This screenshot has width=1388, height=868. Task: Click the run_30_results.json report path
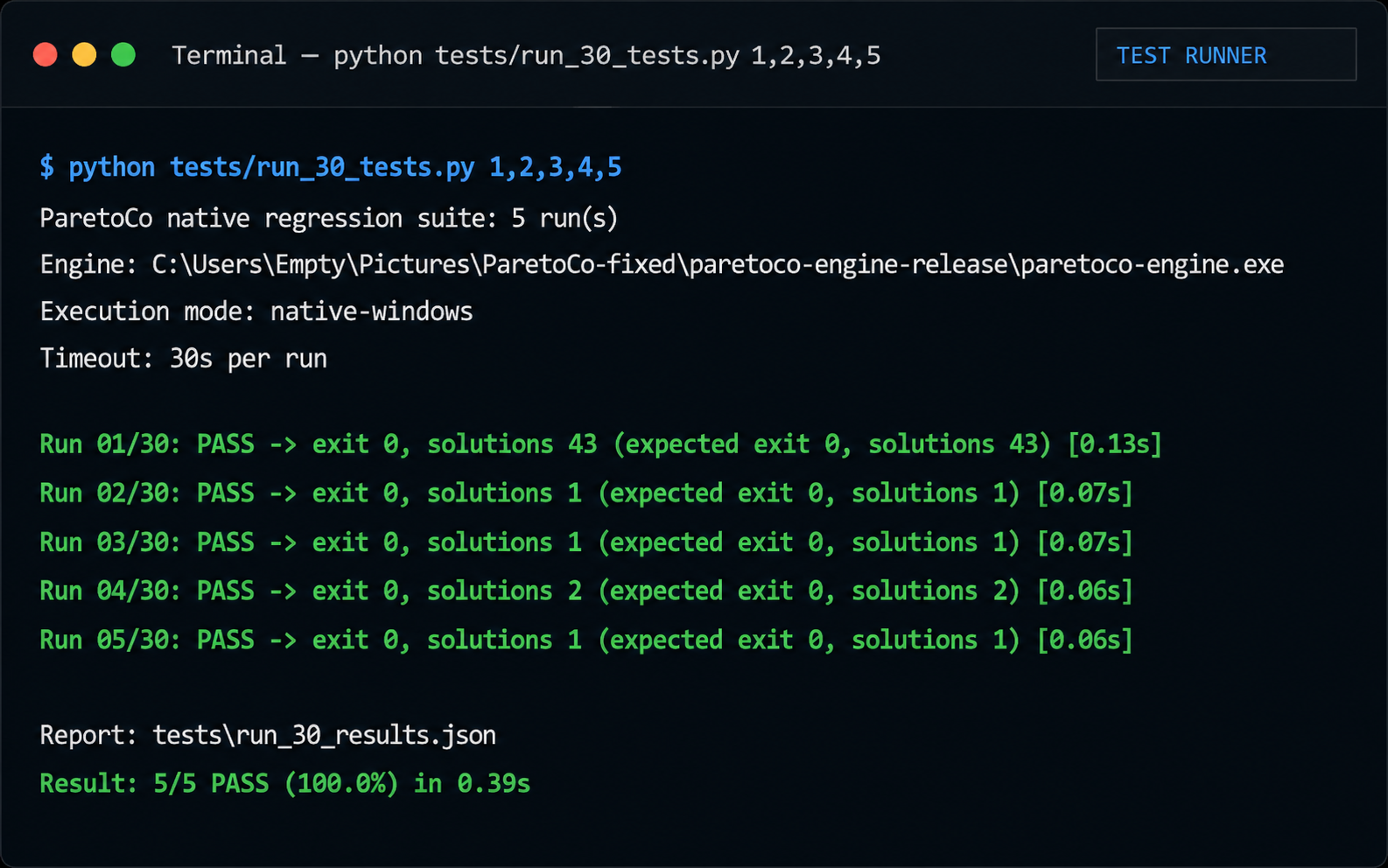click(325, 735)
